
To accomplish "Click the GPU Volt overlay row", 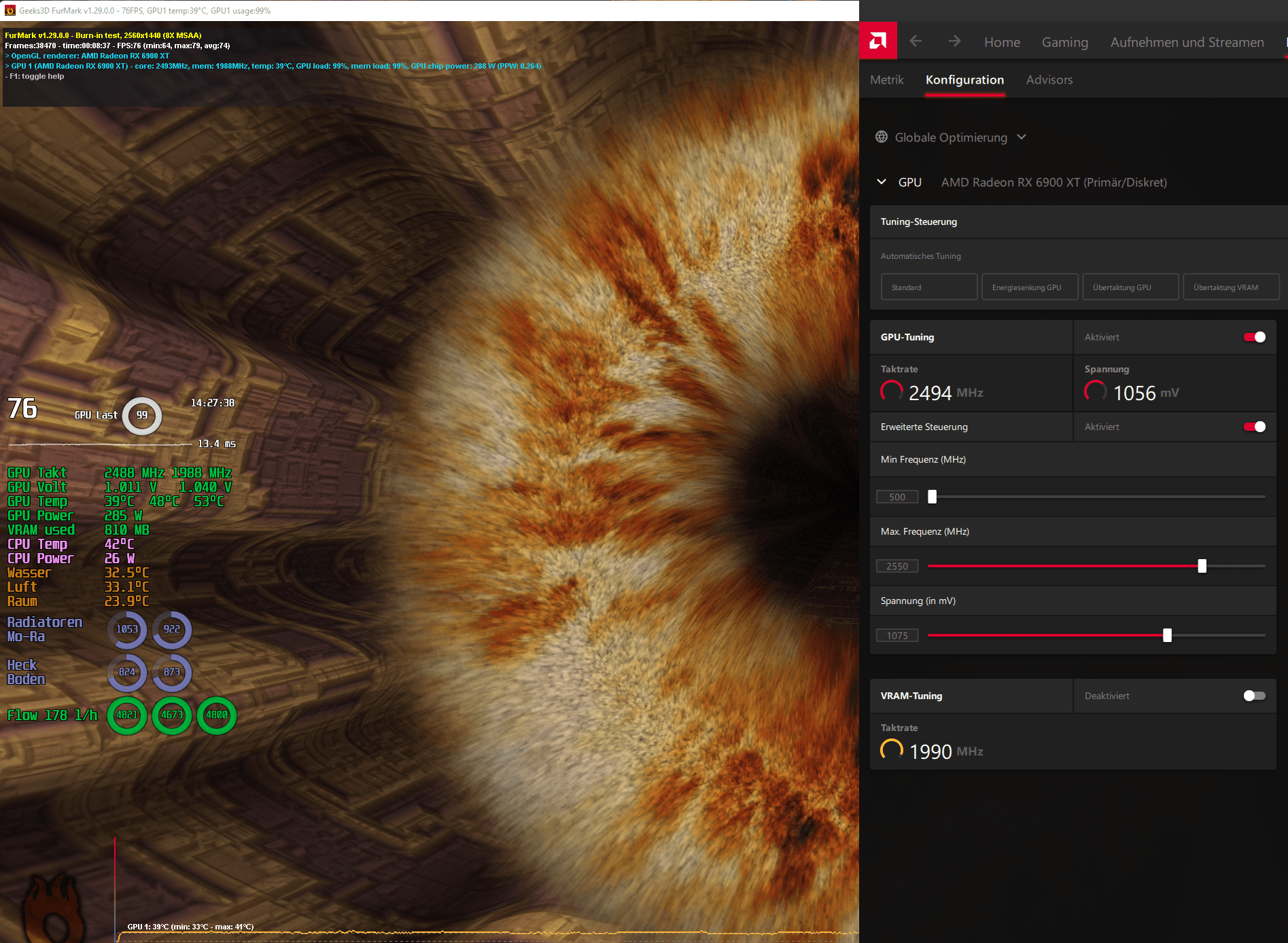I will (x=120, y=486).
